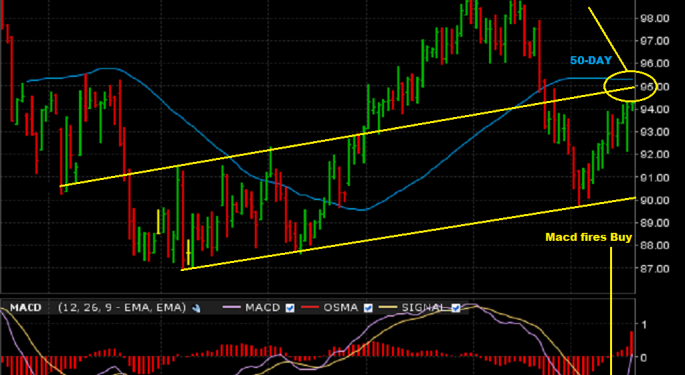This screenshot has height=375, width=685.
Task: Click the 98.00 price axis label
Action: (x=654, y=18)
